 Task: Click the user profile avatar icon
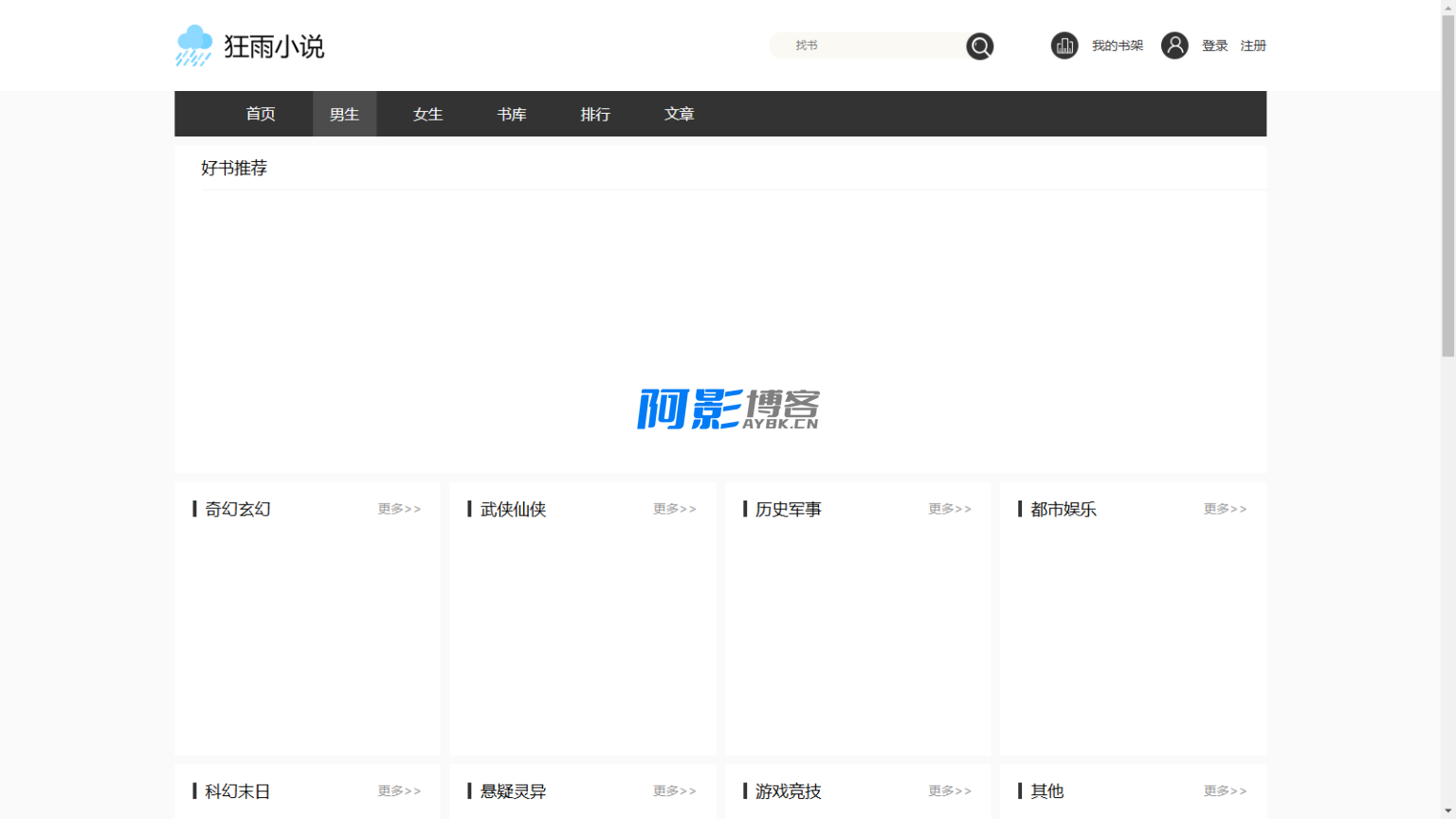coord(1174,45)
